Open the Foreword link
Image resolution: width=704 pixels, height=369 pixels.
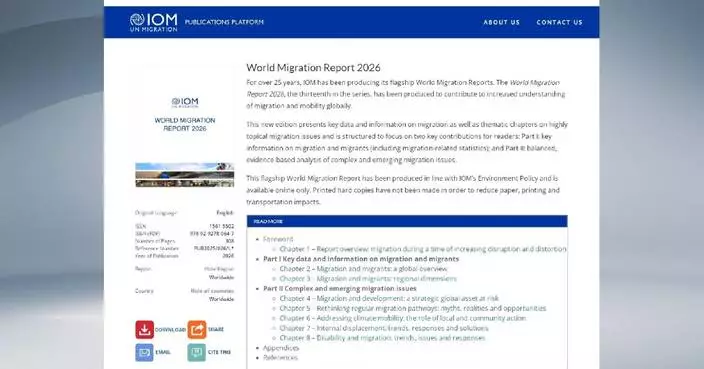click(278, 239)
